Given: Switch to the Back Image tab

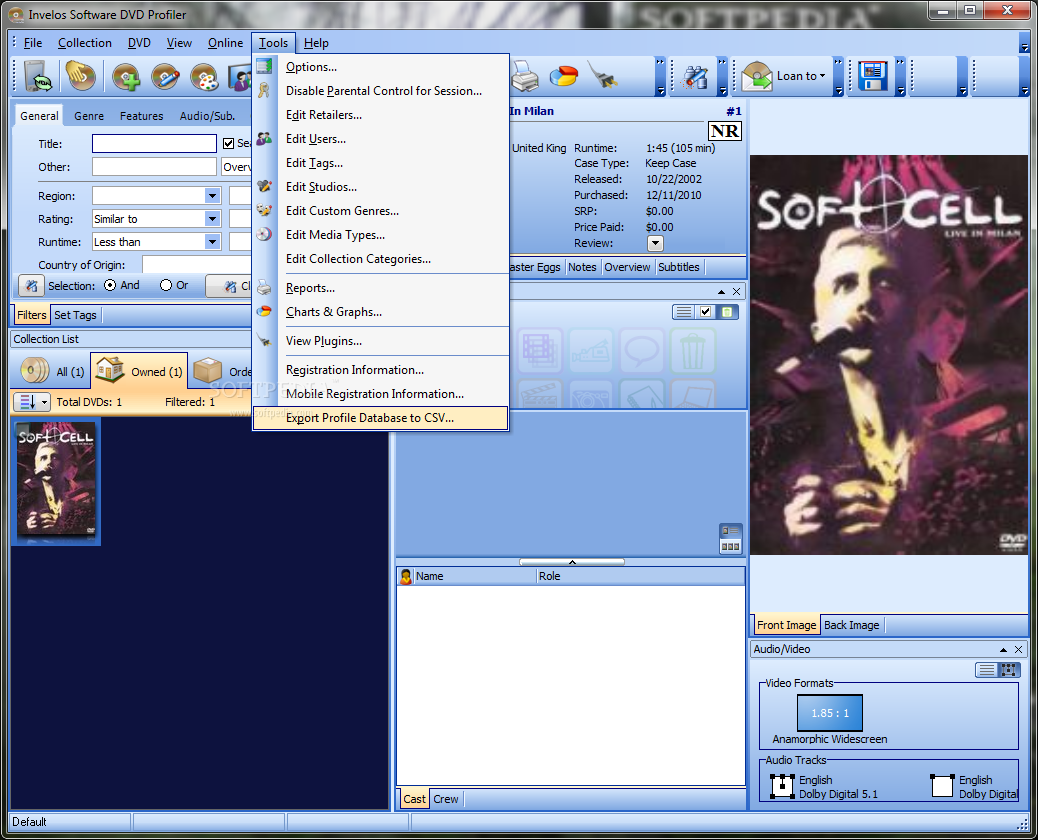Looking at the screenshot, I should [x=851, y=625].
